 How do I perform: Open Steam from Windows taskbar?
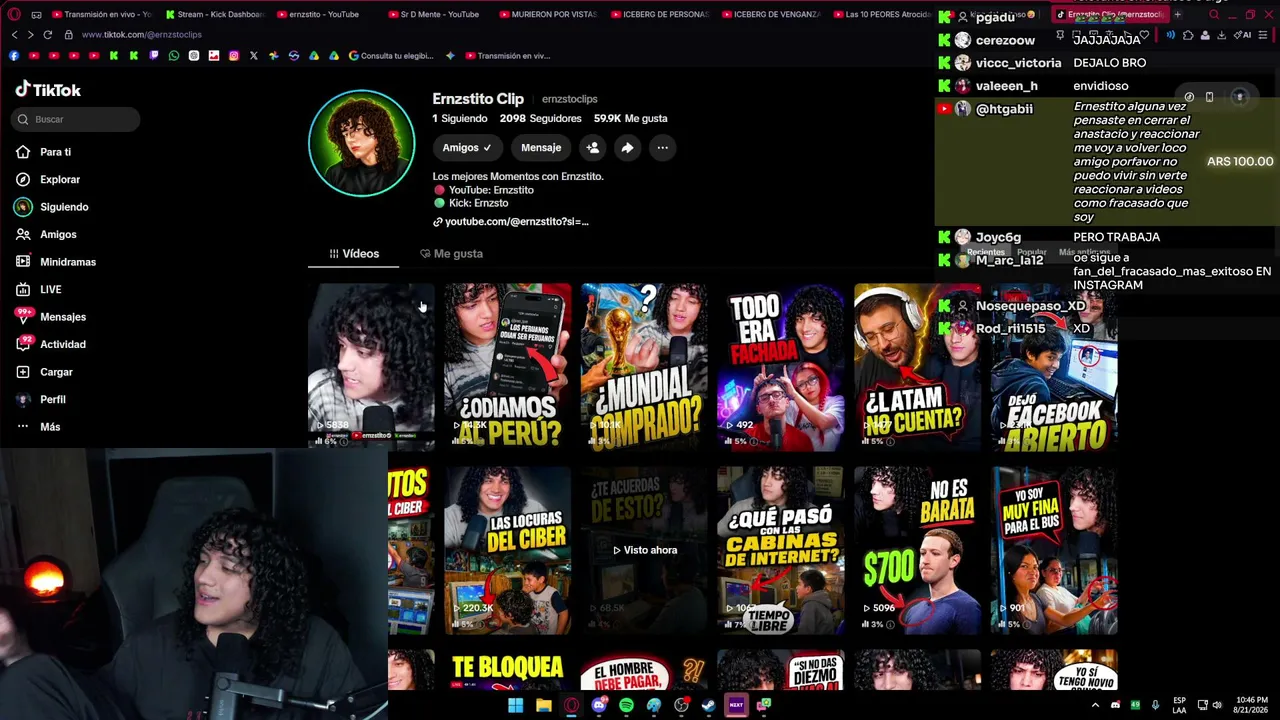point(708,705)
